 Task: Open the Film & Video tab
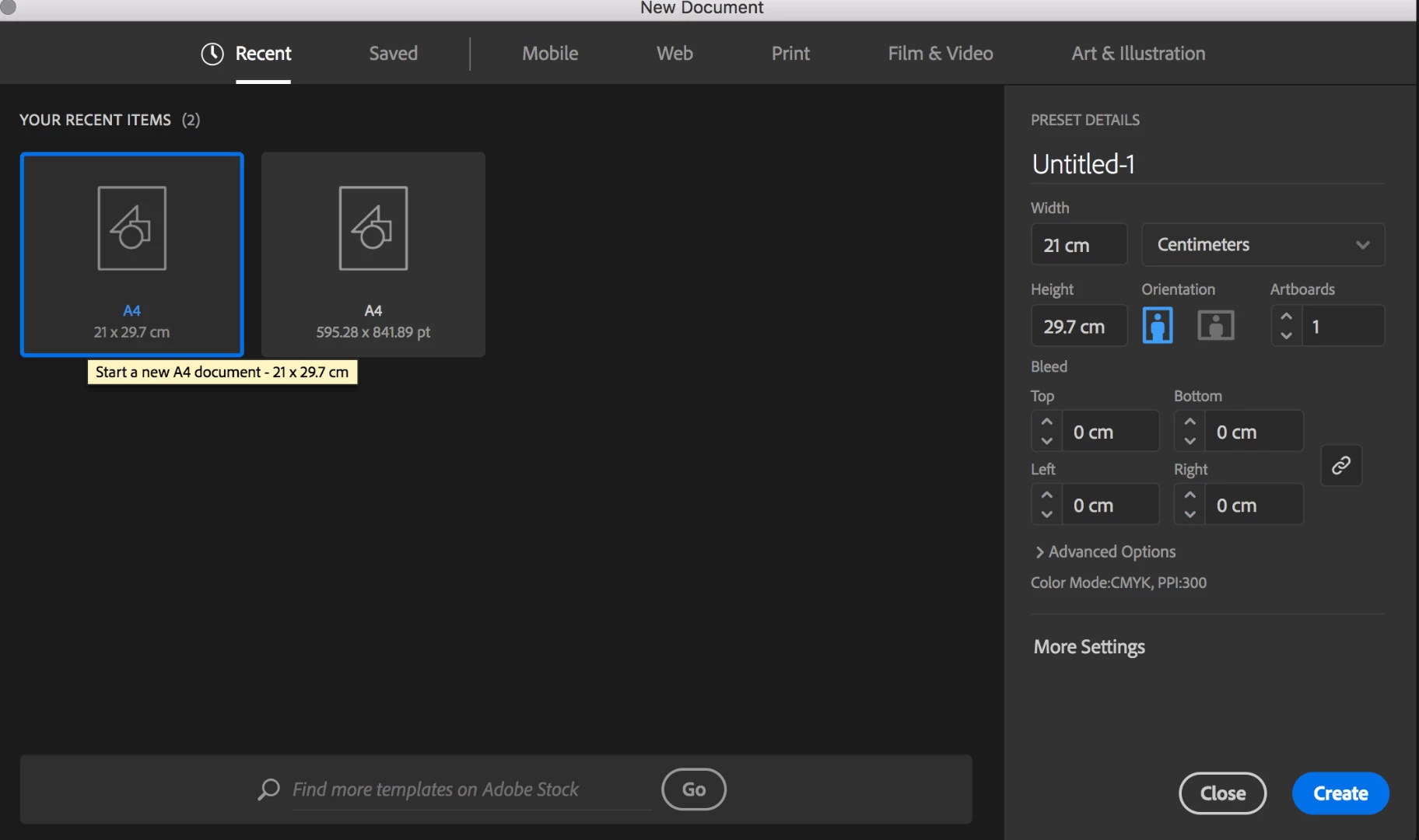pos(941,54)
